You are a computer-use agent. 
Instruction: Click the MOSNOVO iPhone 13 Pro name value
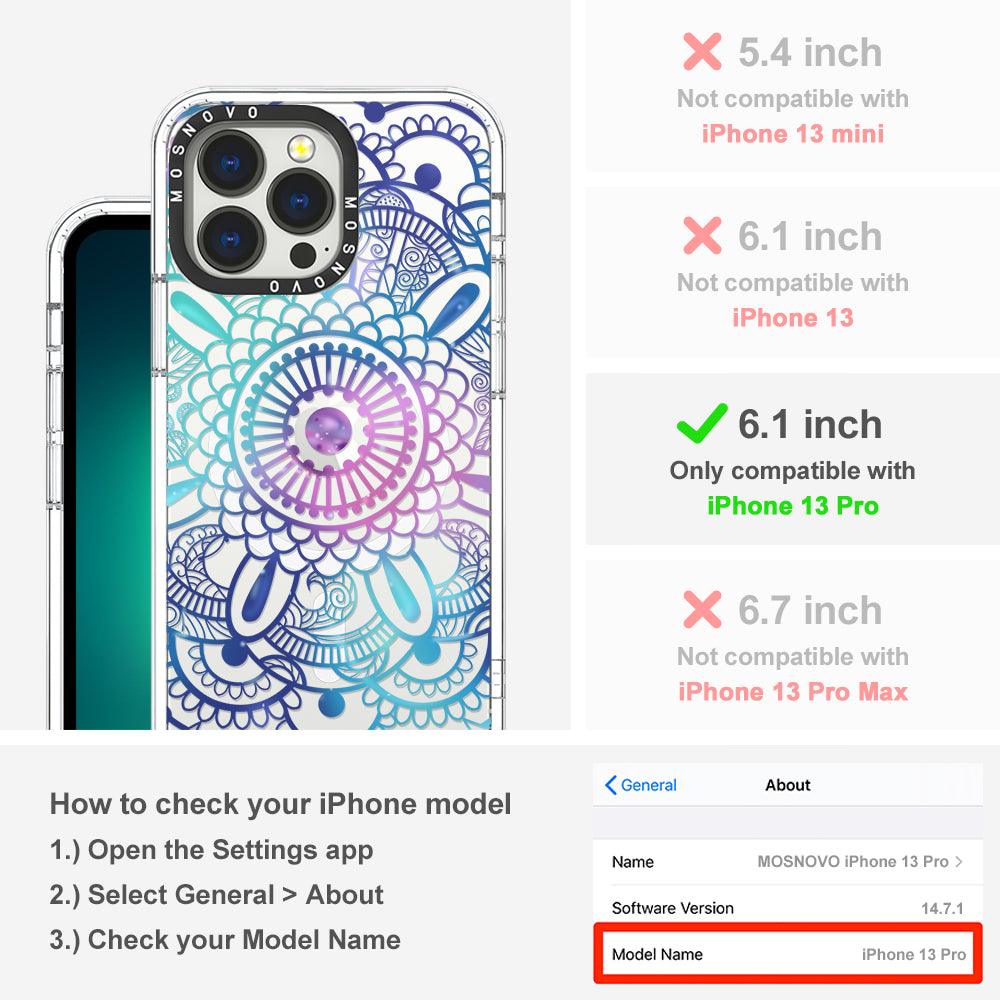click(853, 862)
